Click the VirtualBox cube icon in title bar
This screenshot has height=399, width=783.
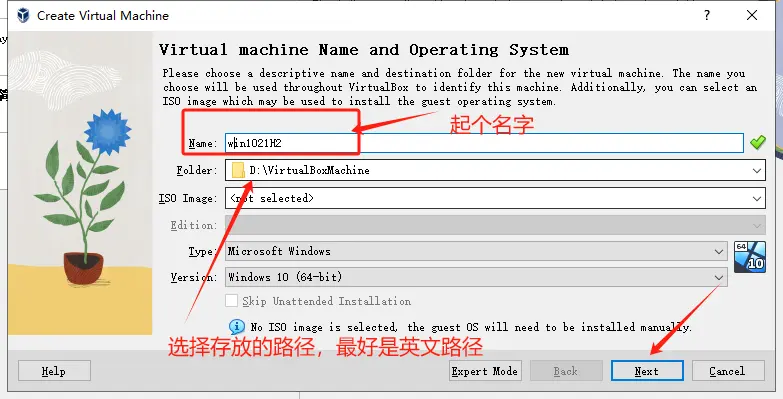(23, 15)
